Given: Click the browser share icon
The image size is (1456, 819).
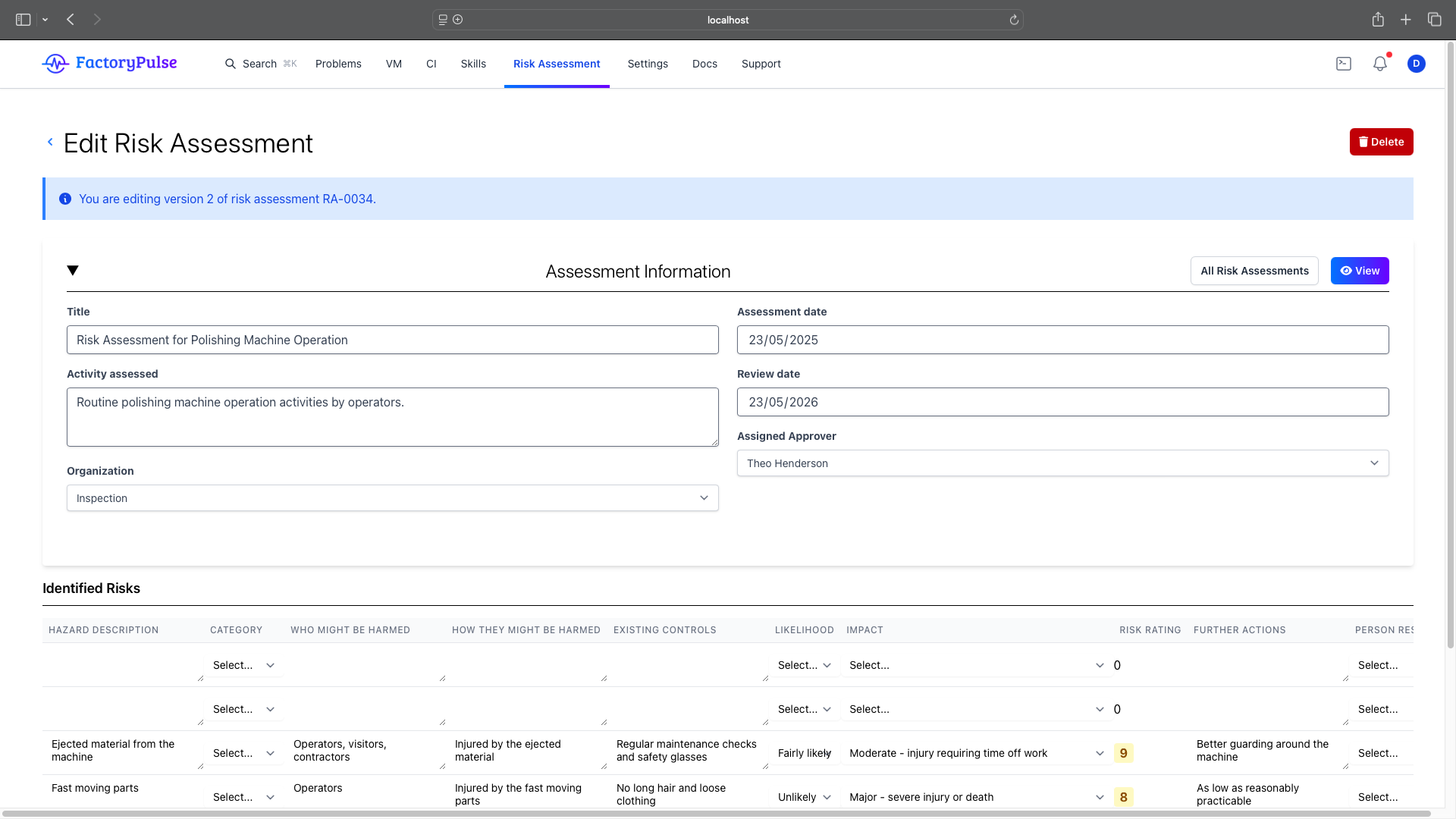Looking at the screenshot, I should 1378,20.
